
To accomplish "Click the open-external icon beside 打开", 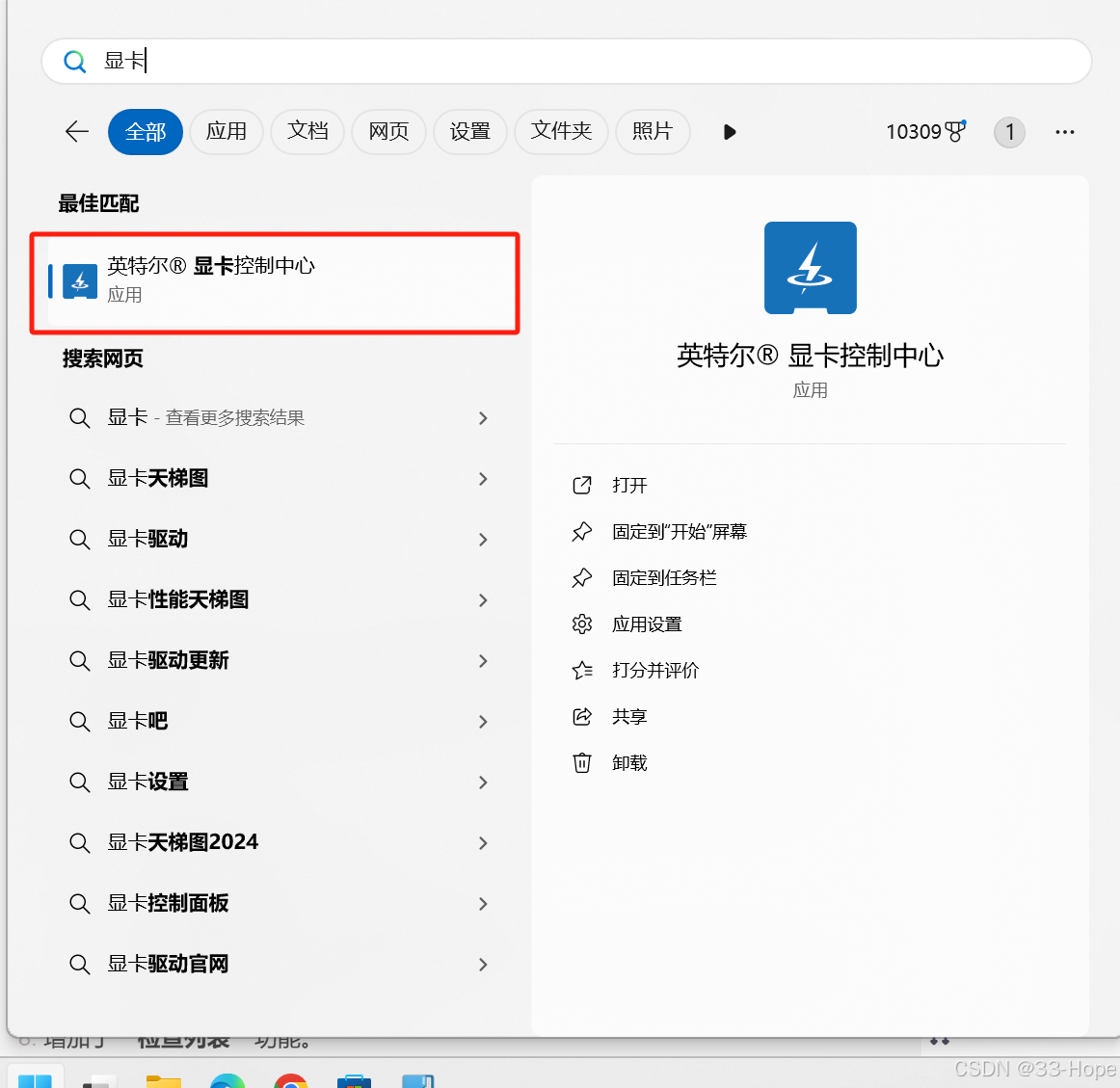I will coord(582,486).
